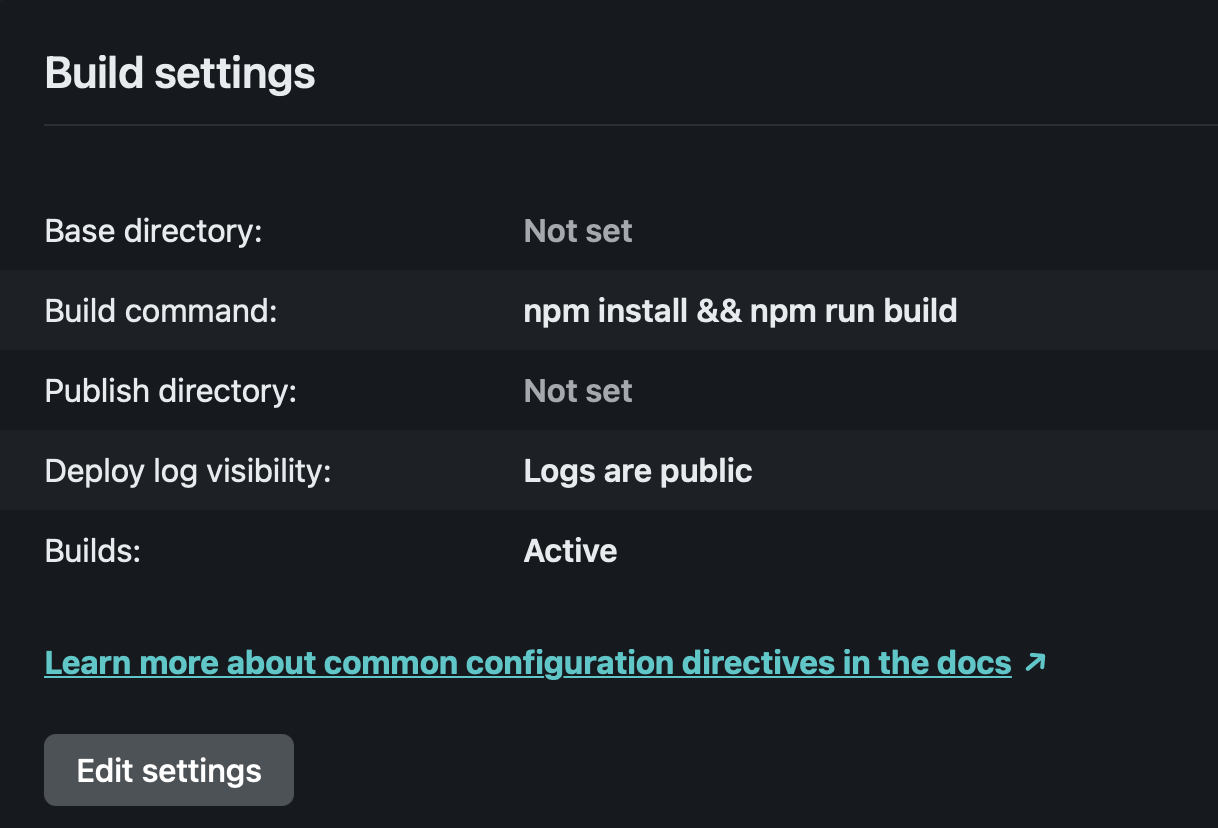Click the "&&" operator in the build command
This screenshot has width=1218, height=828.
click(720, 311)
